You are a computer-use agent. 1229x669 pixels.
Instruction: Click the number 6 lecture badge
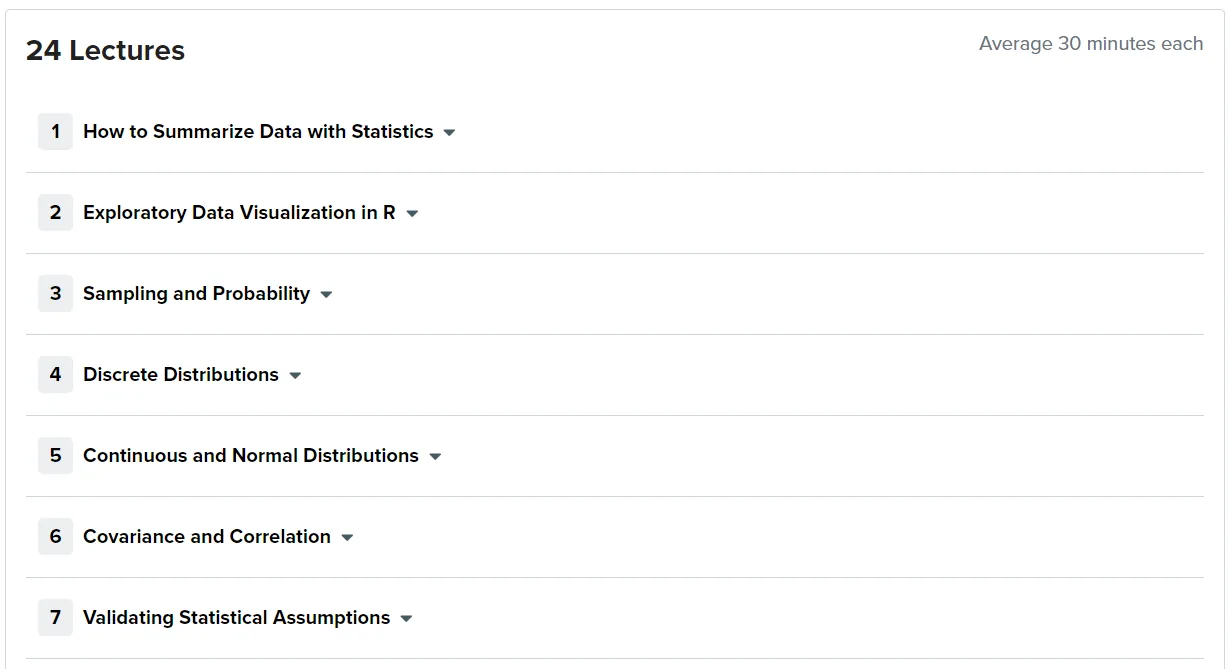(55, 536)
